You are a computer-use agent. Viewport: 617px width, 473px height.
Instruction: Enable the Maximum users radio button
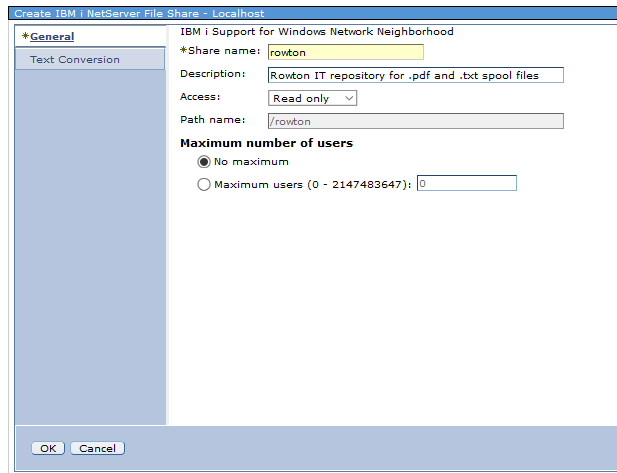(x=204, y=184)
